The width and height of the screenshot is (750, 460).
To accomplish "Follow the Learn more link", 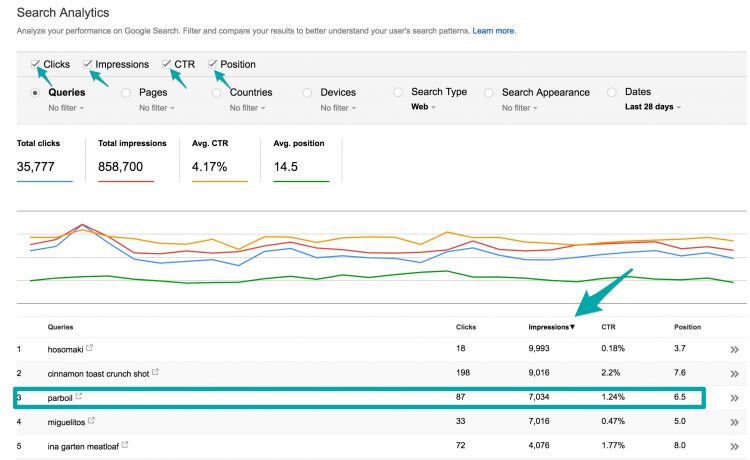I will coord(494,31).
